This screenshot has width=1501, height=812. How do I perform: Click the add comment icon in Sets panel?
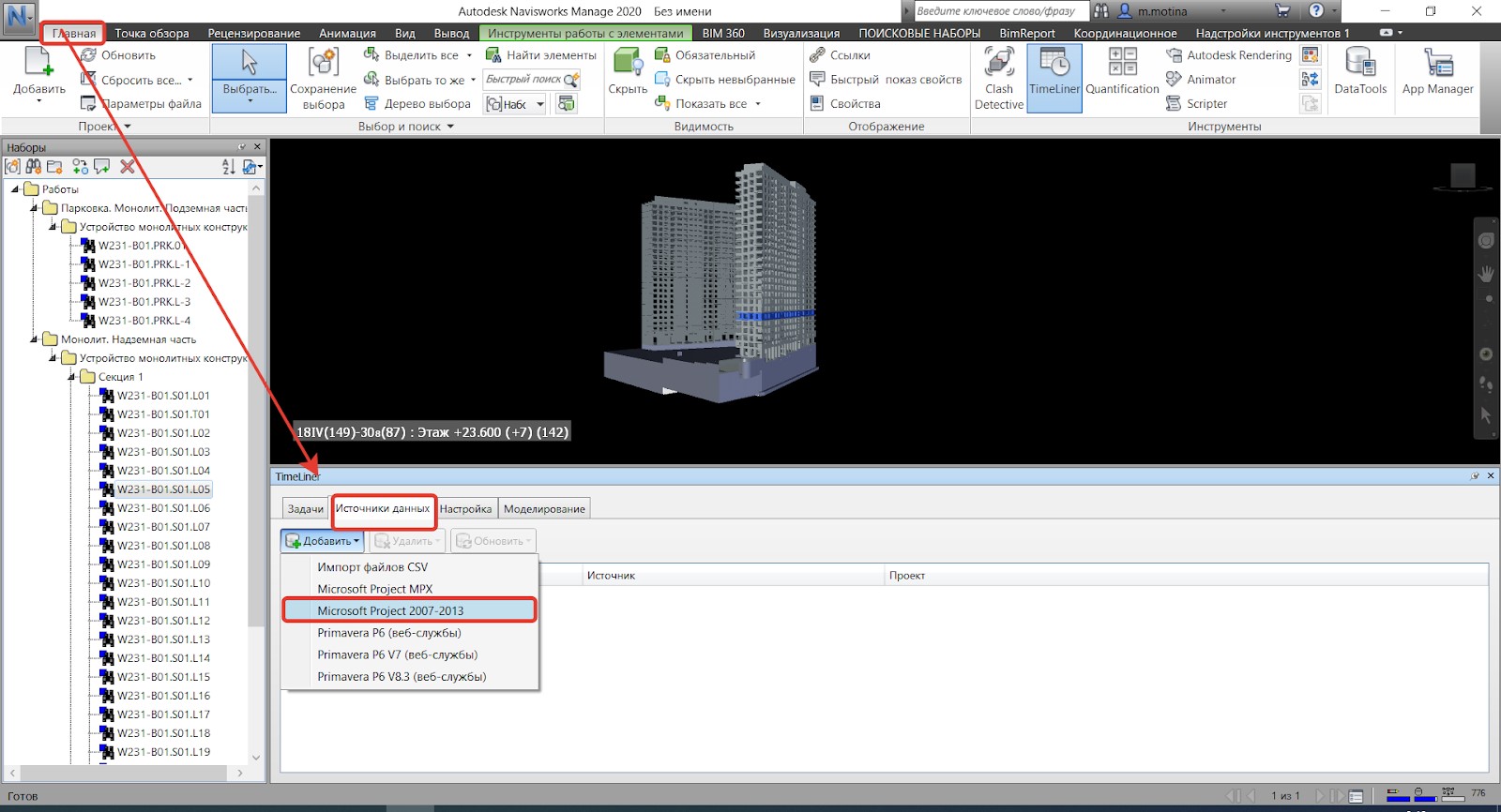(x=102, y=167)
